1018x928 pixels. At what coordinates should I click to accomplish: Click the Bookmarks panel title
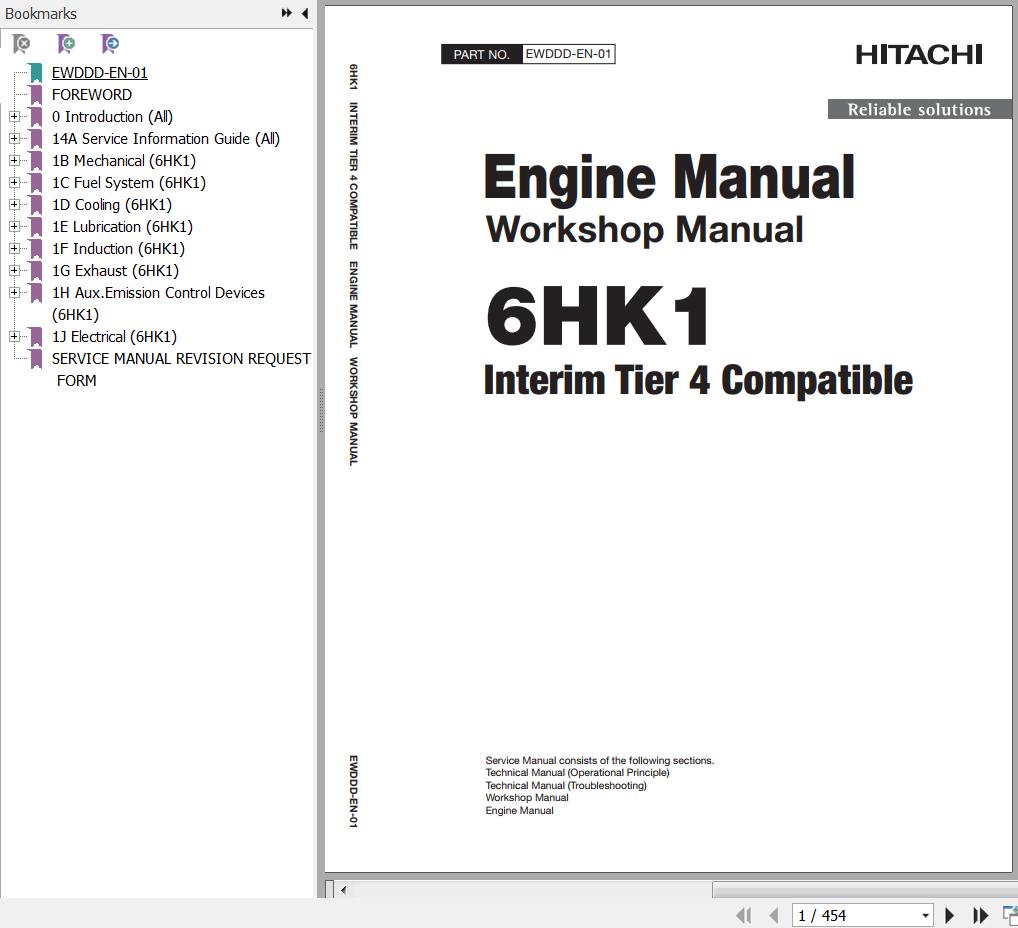pos(40,14)
